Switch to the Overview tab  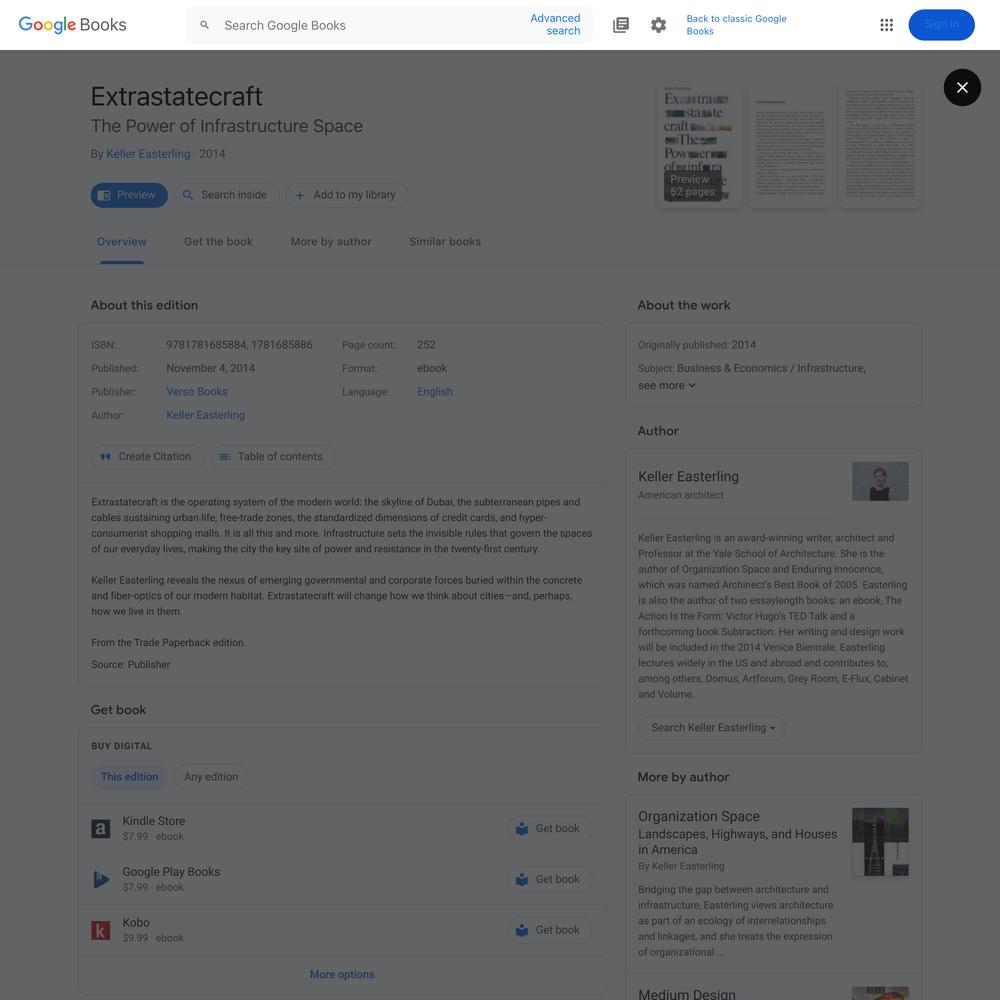tap(122, 242)
